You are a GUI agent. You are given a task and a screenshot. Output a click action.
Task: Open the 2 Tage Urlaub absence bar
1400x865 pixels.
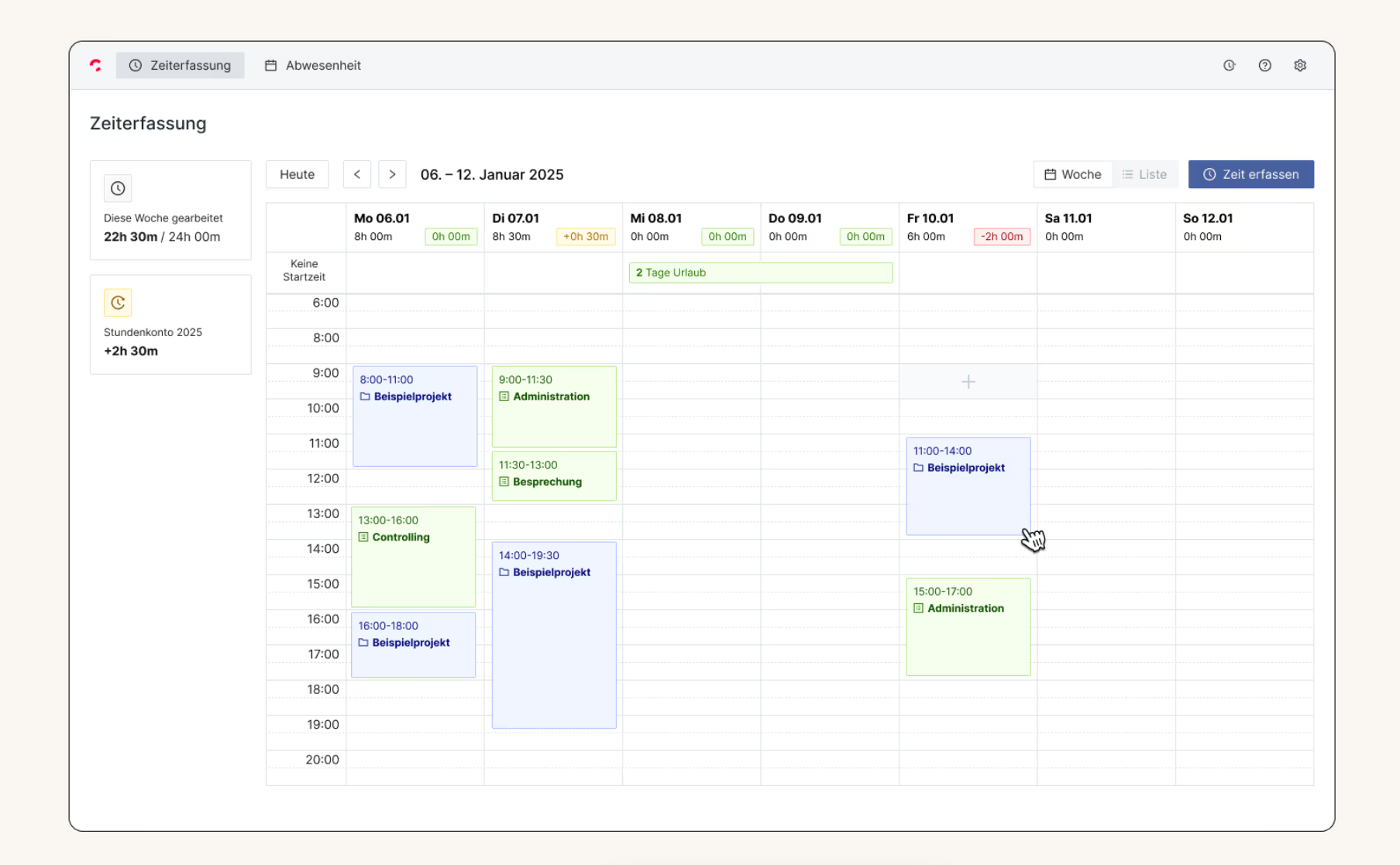[760, 273]
